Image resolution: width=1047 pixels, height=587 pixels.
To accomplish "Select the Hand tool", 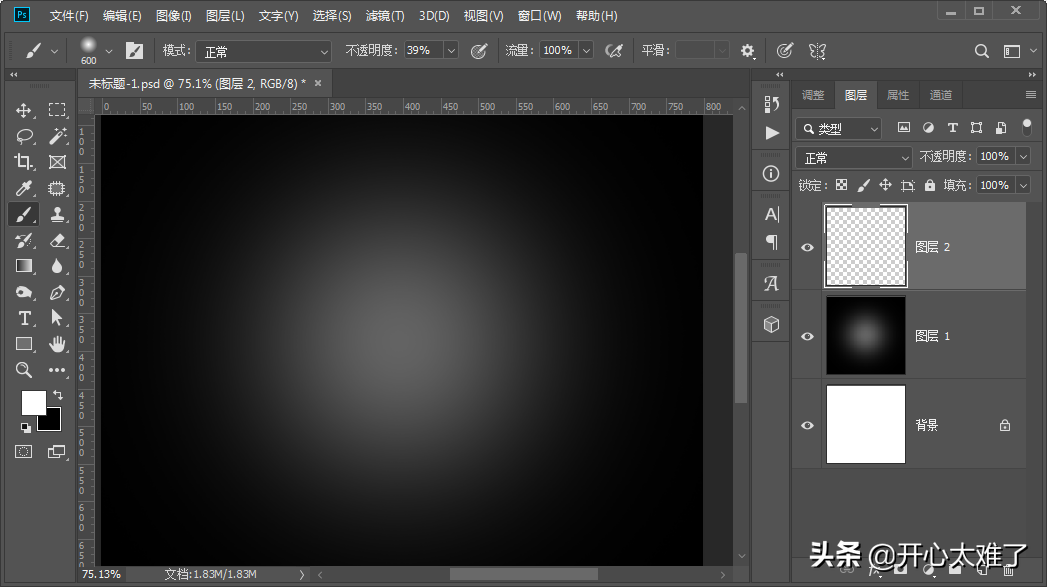I will [57, 344].
